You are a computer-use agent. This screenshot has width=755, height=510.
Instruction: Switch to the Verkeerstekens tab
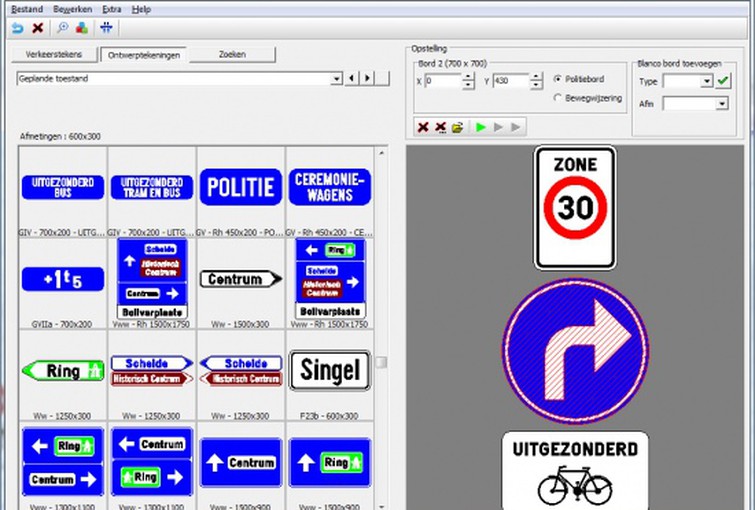tap(56, 55)
